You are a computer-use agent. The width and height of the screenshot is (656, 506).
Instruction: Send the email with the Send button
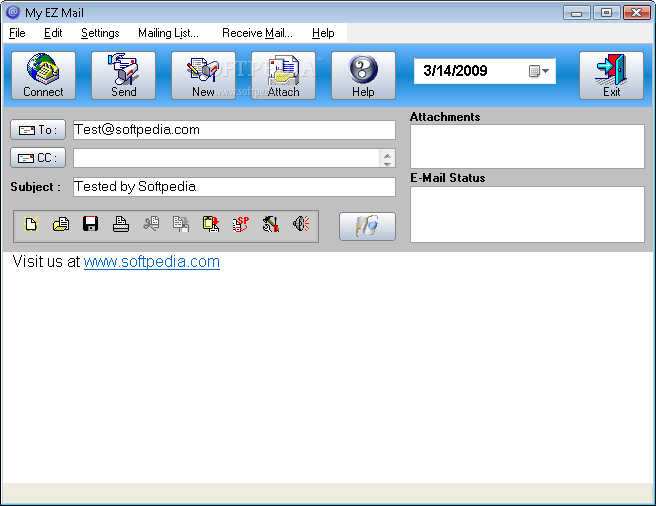click(123, 76)
